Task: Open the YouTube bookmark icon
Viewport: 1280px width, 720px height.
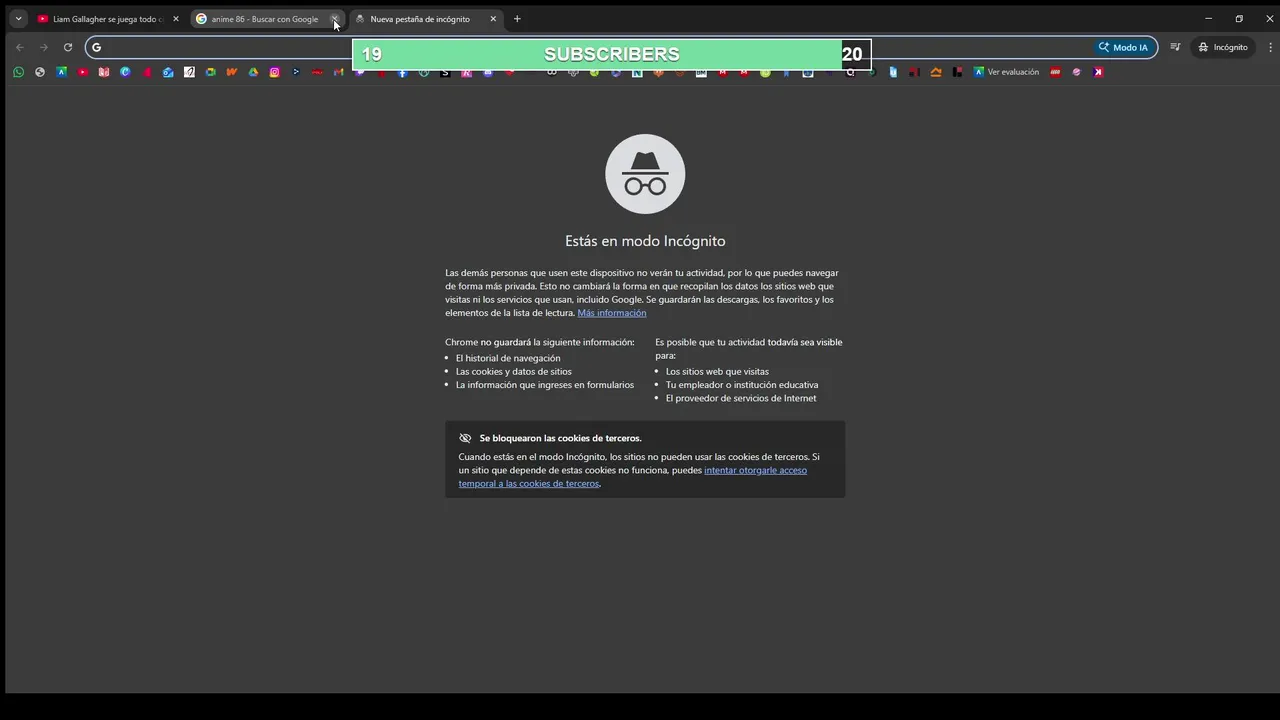Action: 83,72
